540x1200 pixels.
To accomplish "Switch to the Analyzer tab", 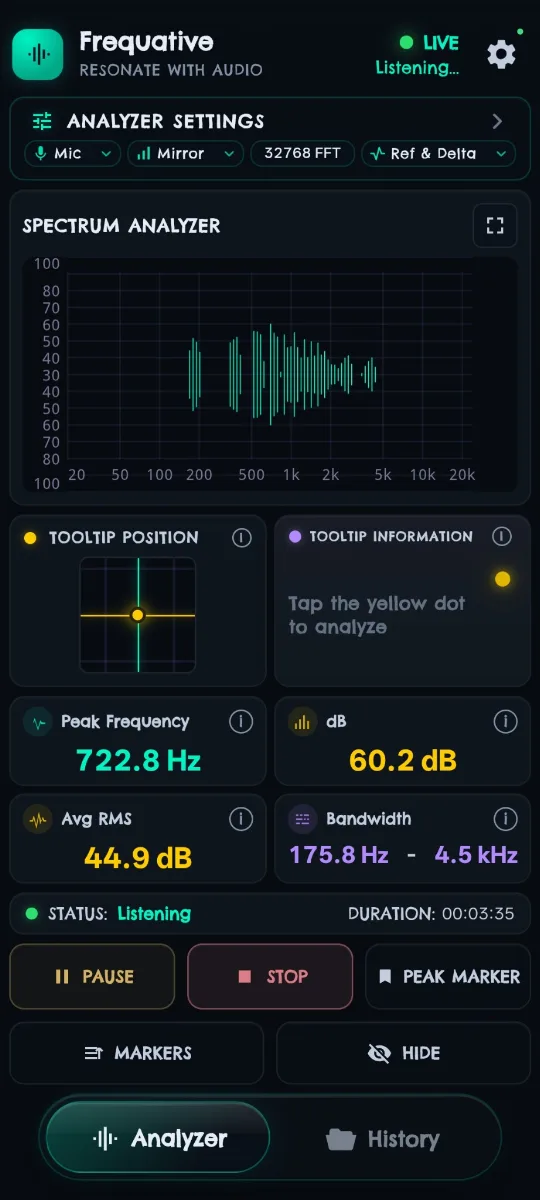I will [x=158, y=1138].
